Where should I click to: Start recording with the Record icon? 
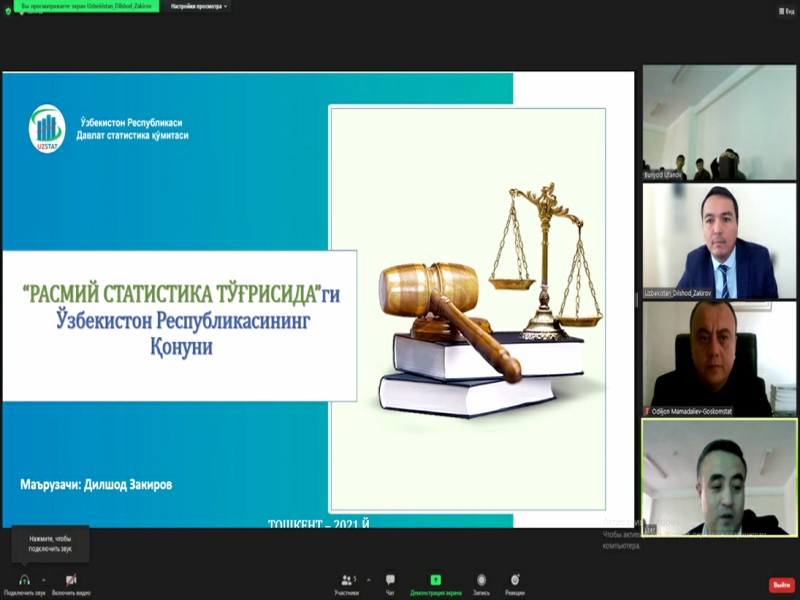481,581
